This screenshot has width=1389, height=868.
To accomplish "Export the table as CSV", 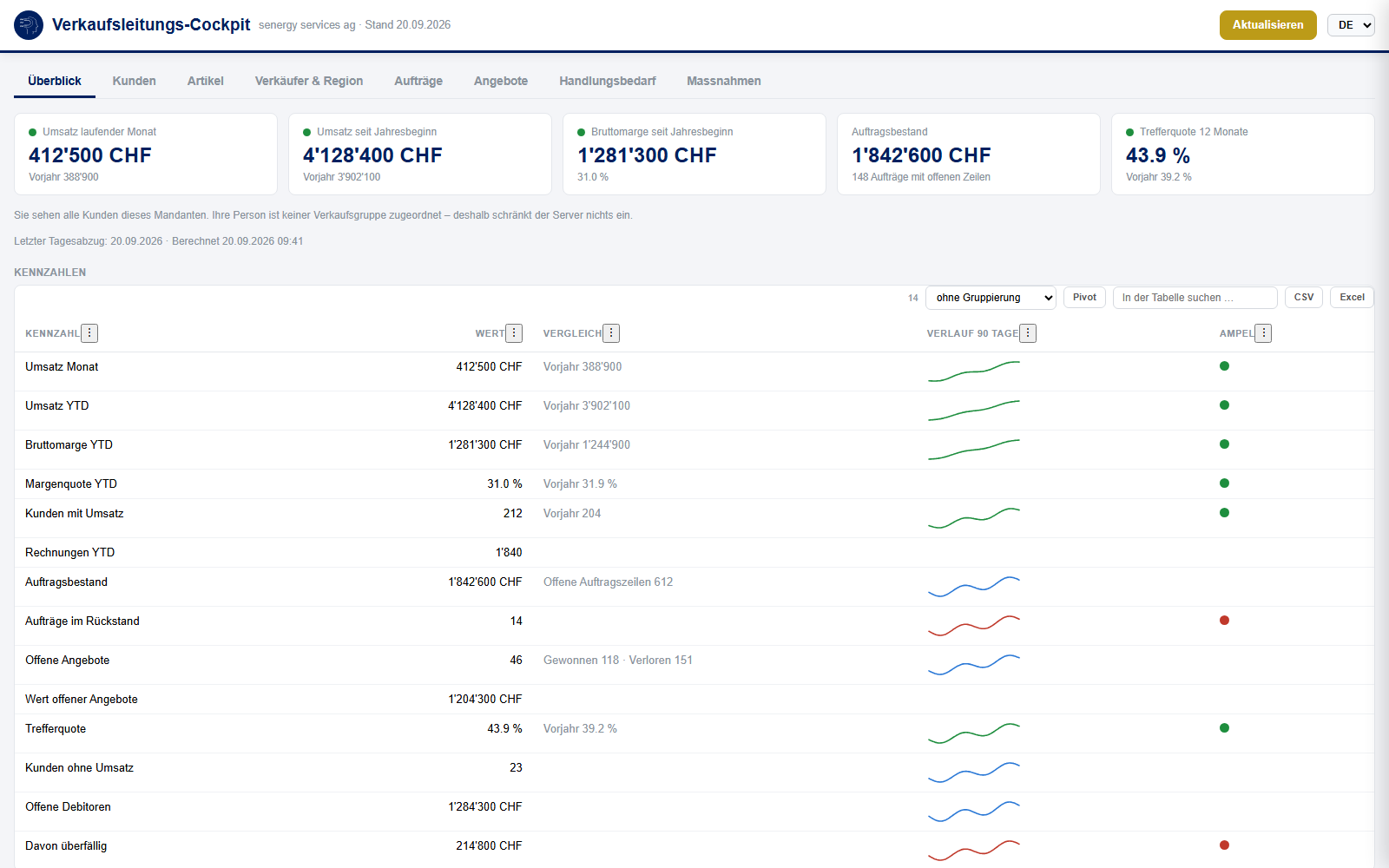I will 1304,298.
